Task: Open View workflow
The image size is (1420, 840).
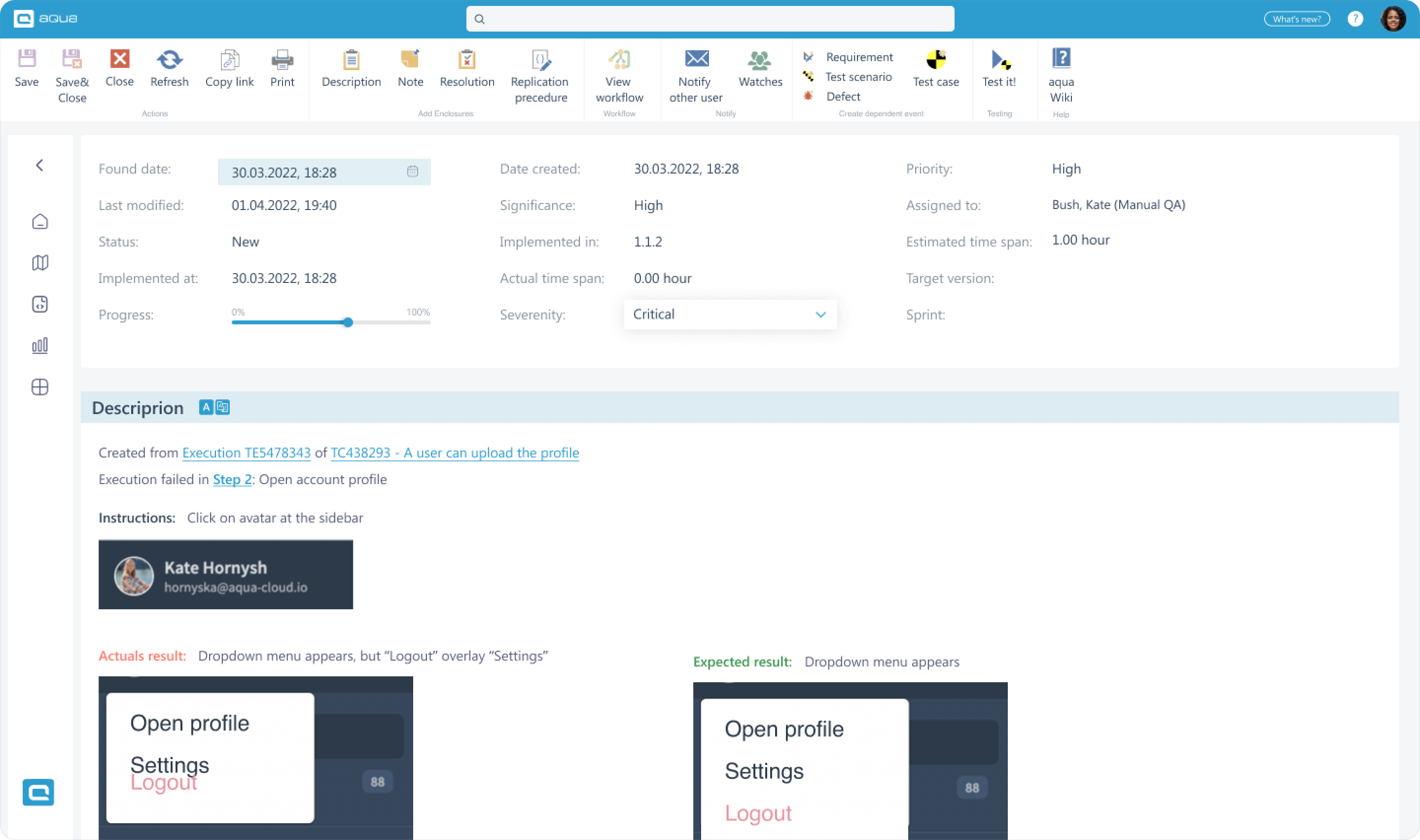Action: coord(619,60)
